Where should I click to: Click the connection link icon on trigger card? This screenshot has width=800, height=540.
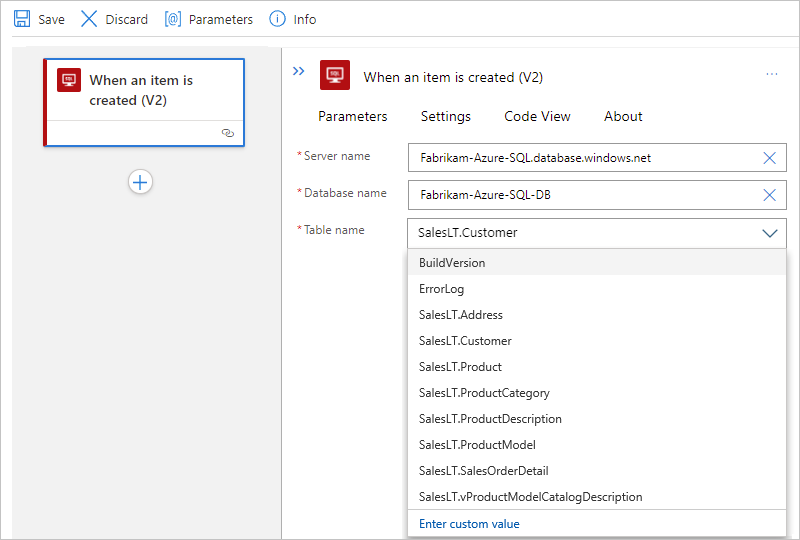point(227,133)
